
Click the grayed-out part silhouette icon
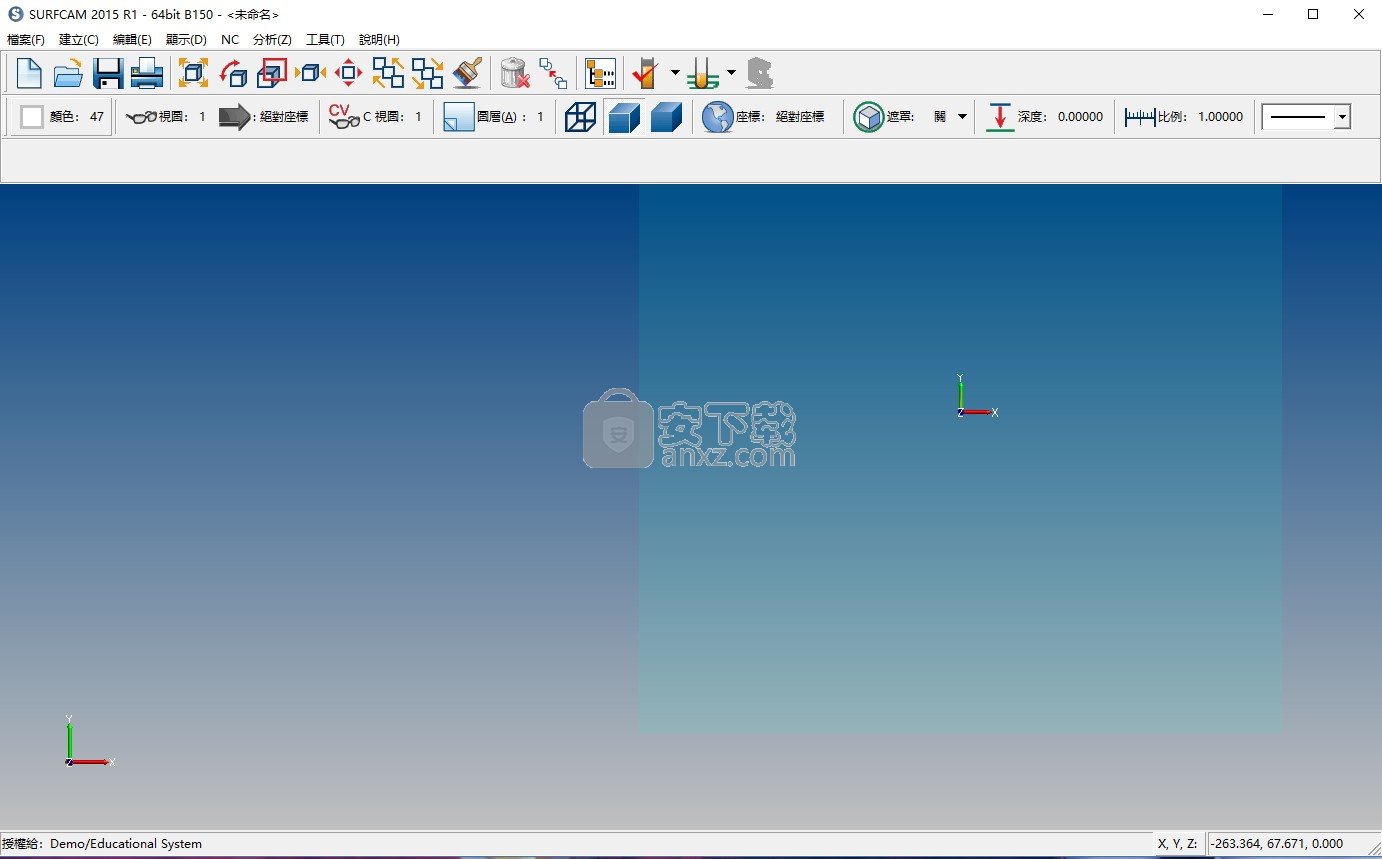(760, 73)
